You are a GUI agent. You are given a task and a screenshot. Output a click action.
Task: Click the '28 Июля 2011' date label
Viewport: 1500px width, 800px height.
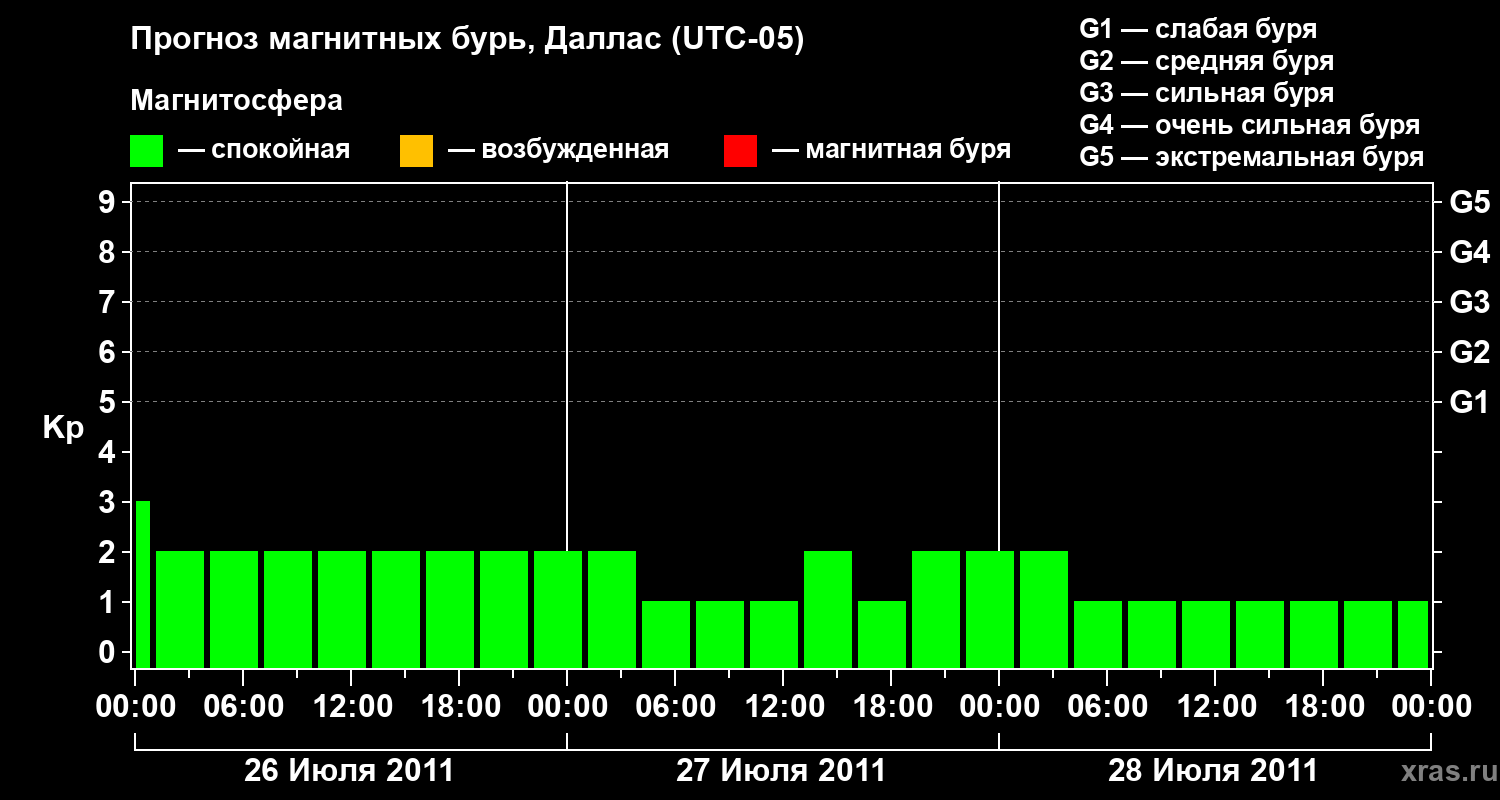coord(1213,771)
